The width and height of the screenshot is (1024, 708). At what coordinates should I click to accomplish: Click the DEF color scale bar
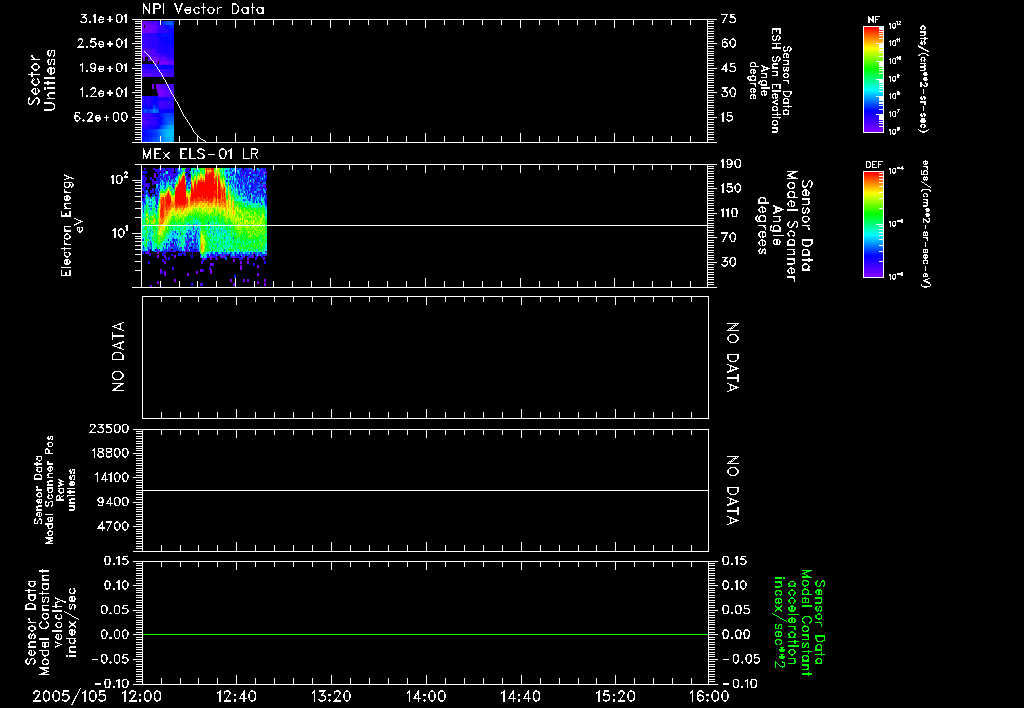874,223
